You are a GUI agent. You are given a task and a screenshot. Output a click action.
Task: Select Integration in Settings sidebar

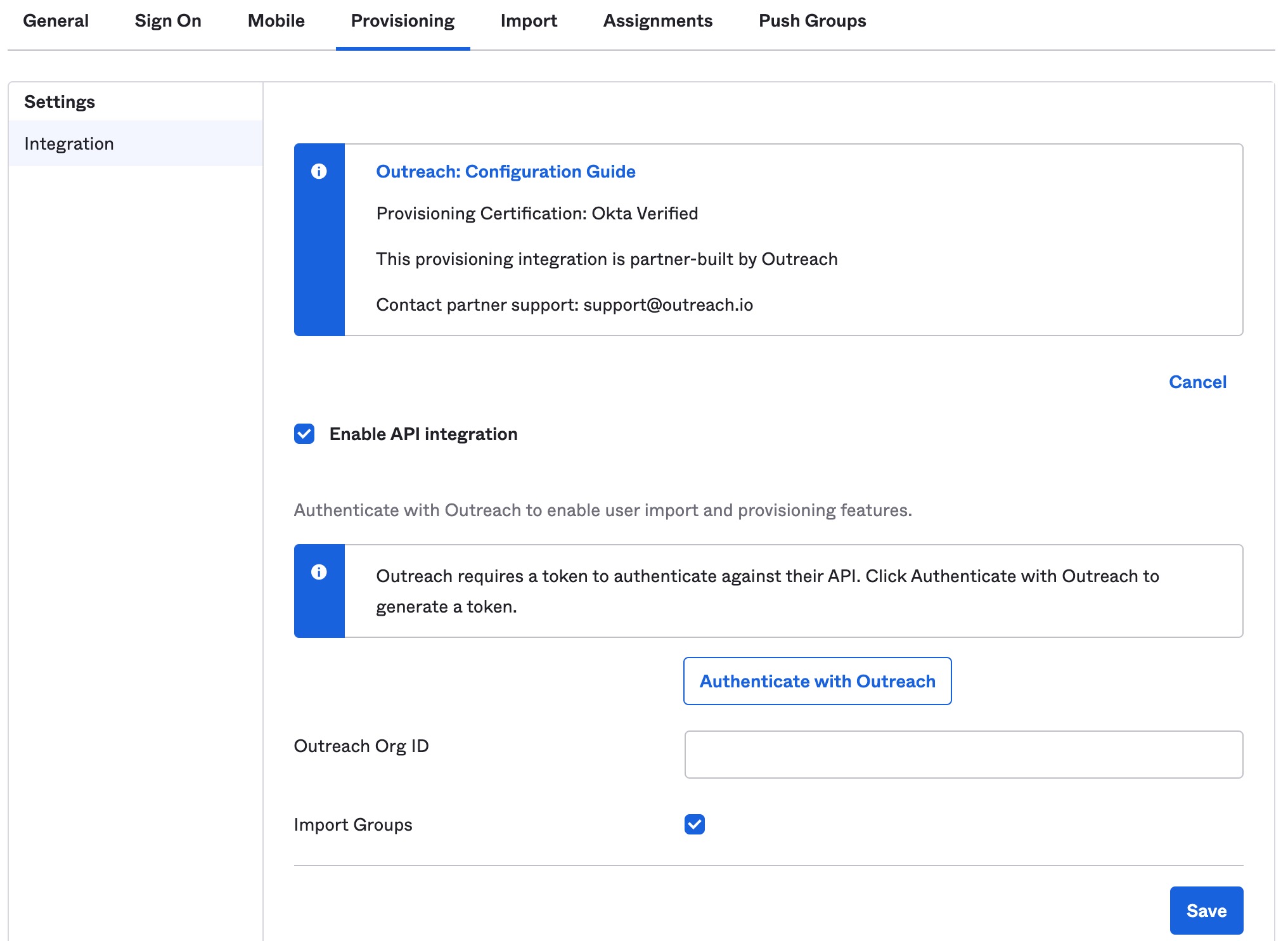(x=69, y=144)
